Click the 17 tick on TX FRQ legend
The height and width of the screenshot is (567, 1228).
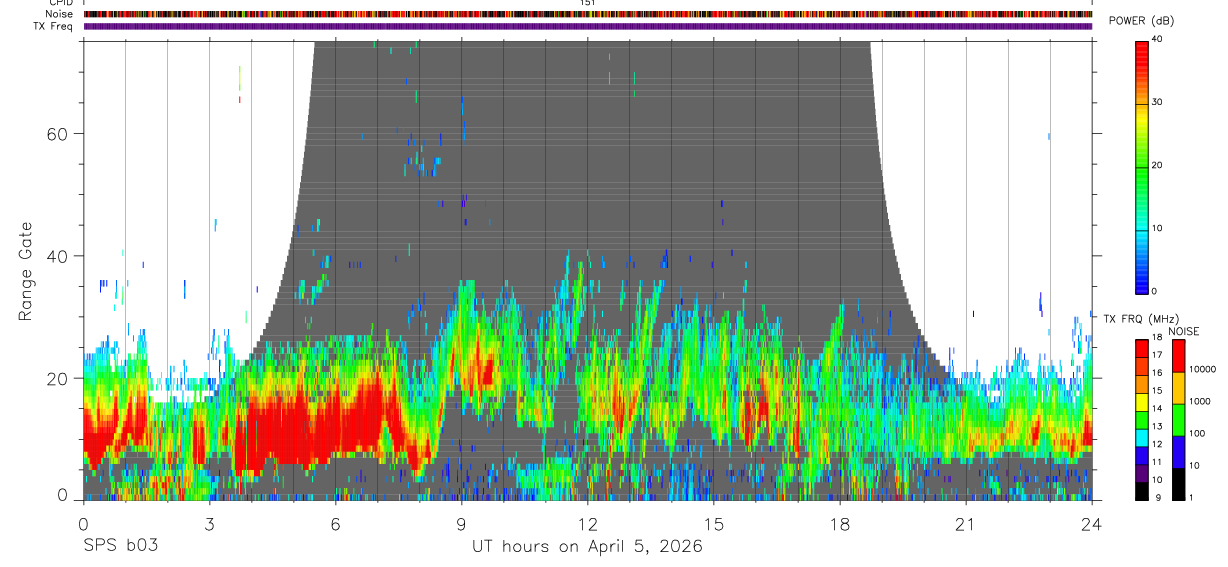tap(1157, 355)
